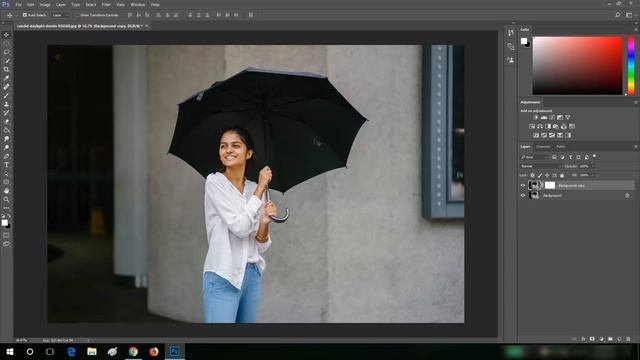Switch to the Channels tab

click(543, 147)
